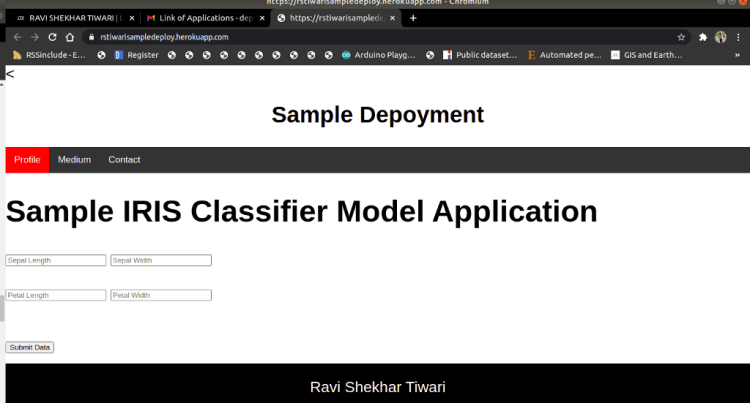Viewport: 750px width, 403px height.
Task: Bookmark this page with the star icon
Action: (681, 37)
